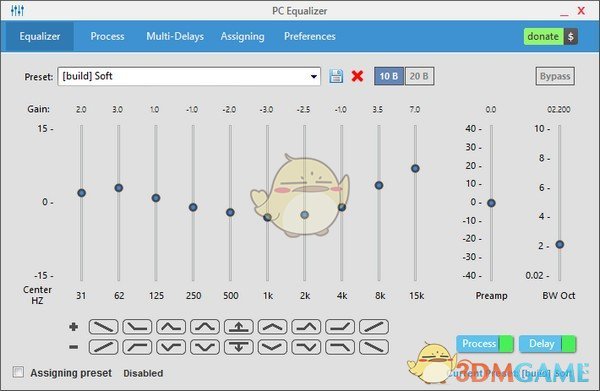The image size is (600, 391).
Task: Click the 500 Hz band slider handle
Action: (x=230, y=212)
